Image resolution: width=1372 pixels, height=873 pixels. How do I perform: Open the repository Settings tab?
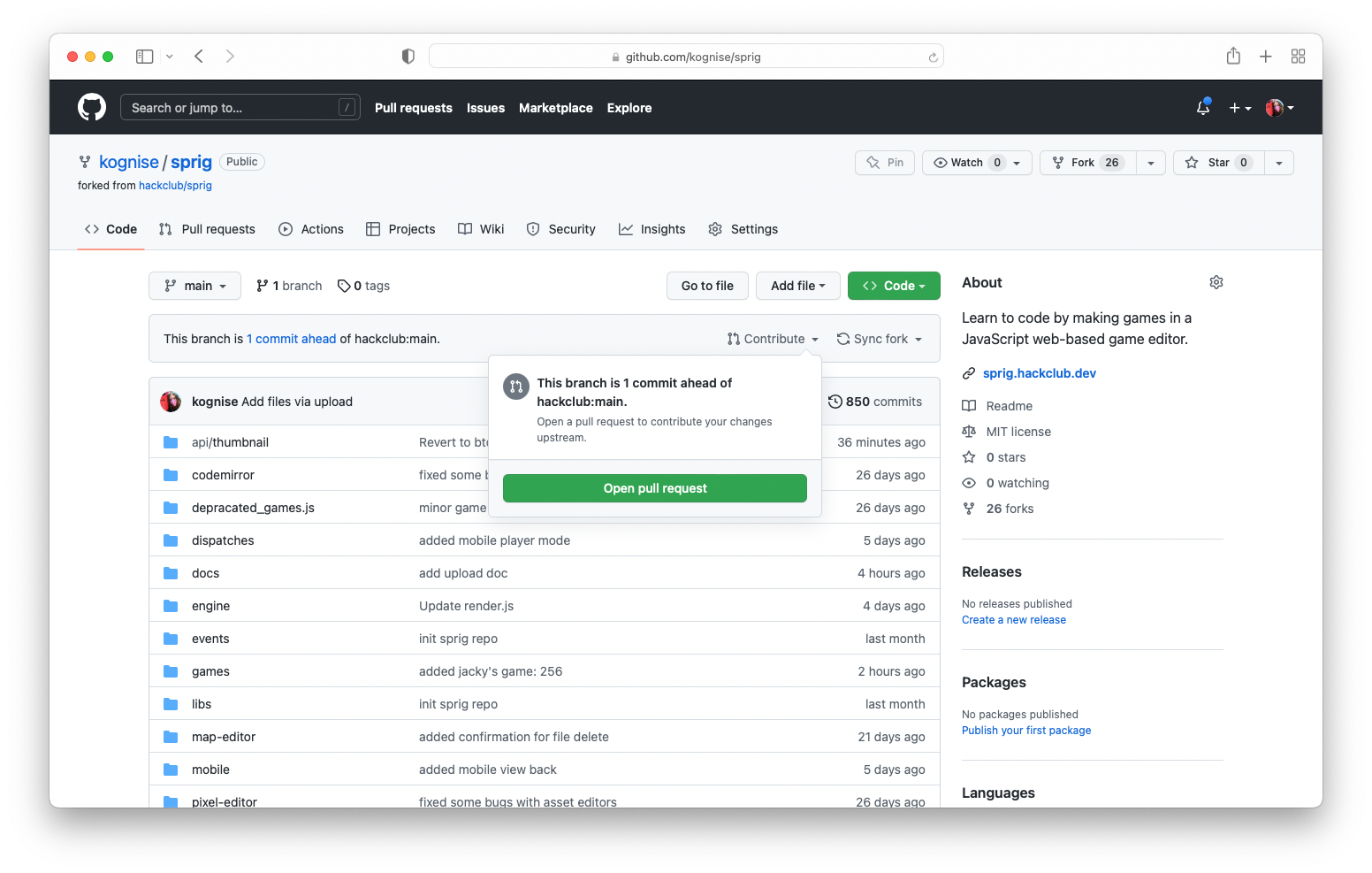pyautogui.click(x=743, y=228)
